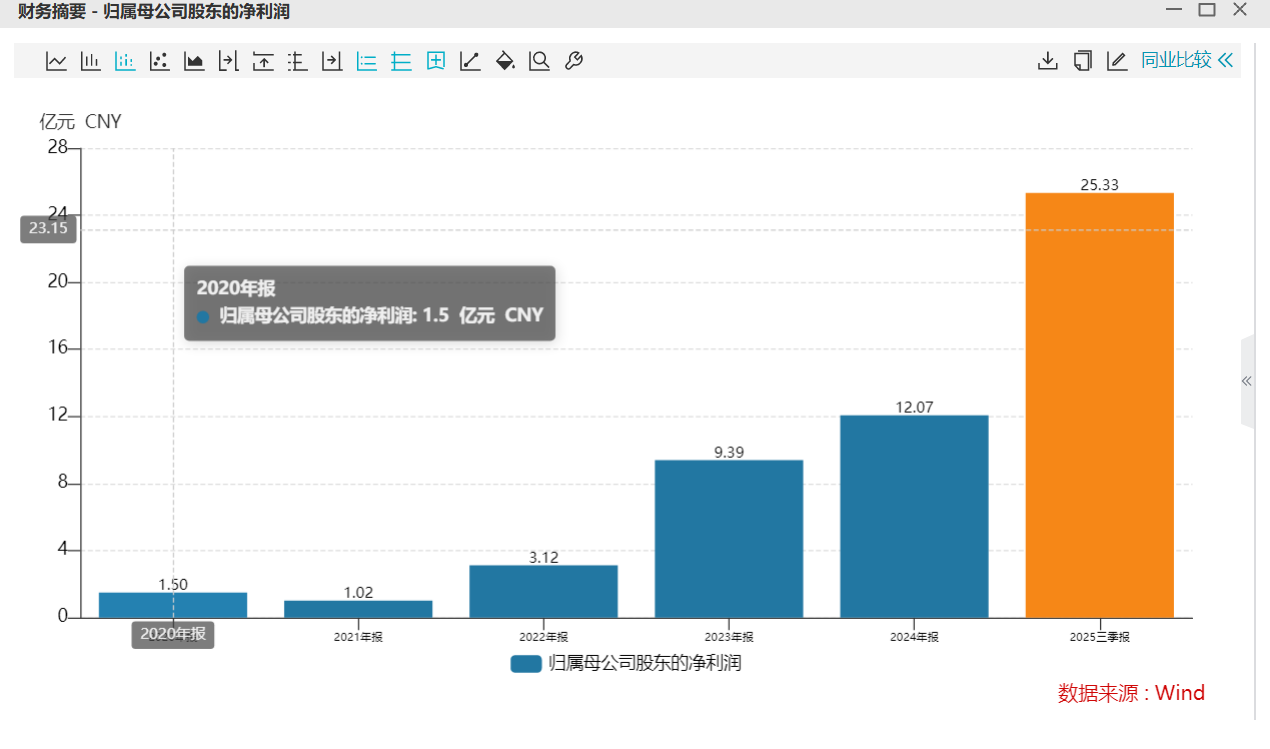The height and width of the screenshot is (749, 1270).
Task: Click the 2023年报 bar valued 9.39
Action: (x=729, y=539)
